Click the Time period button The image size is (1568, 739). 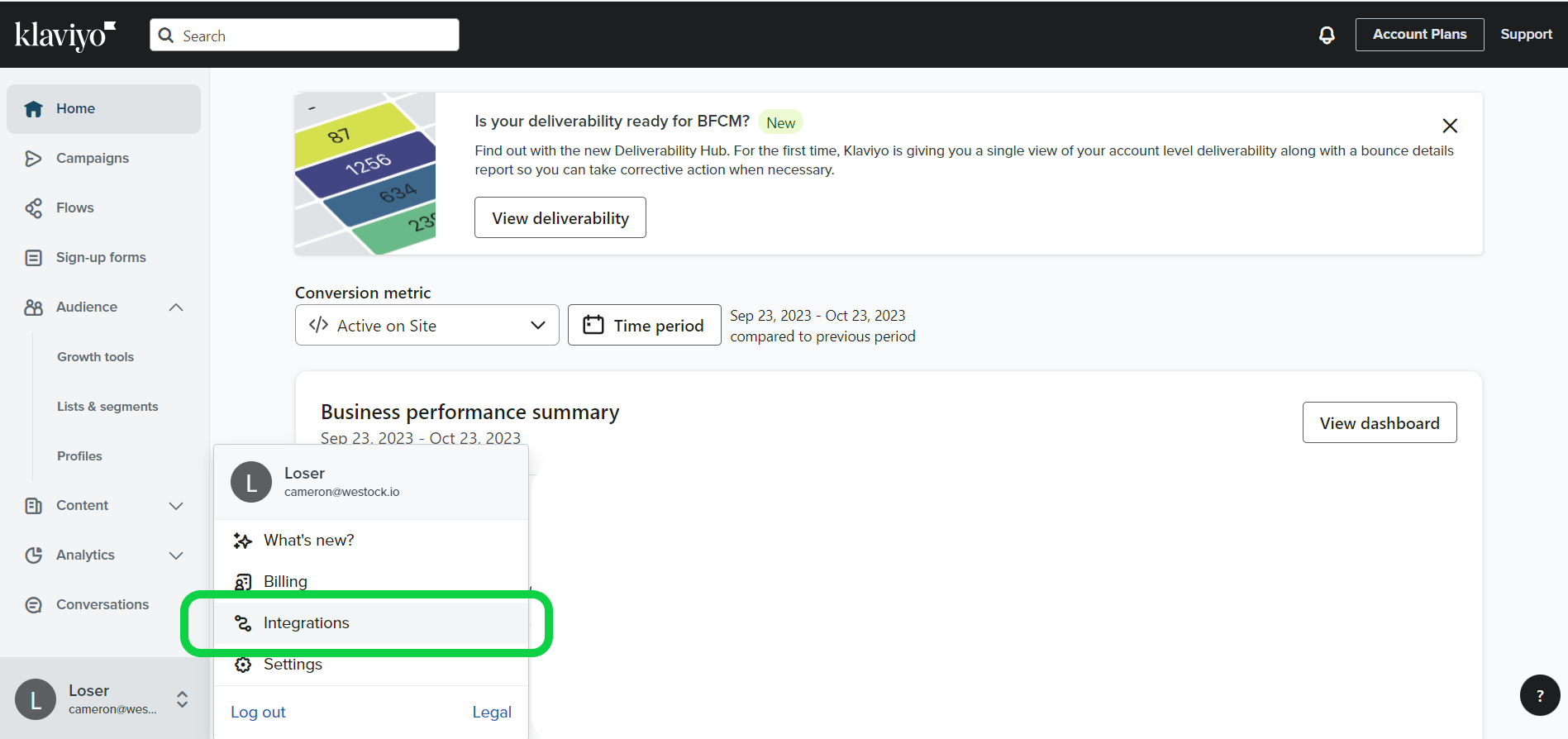(x=645, y=325)
